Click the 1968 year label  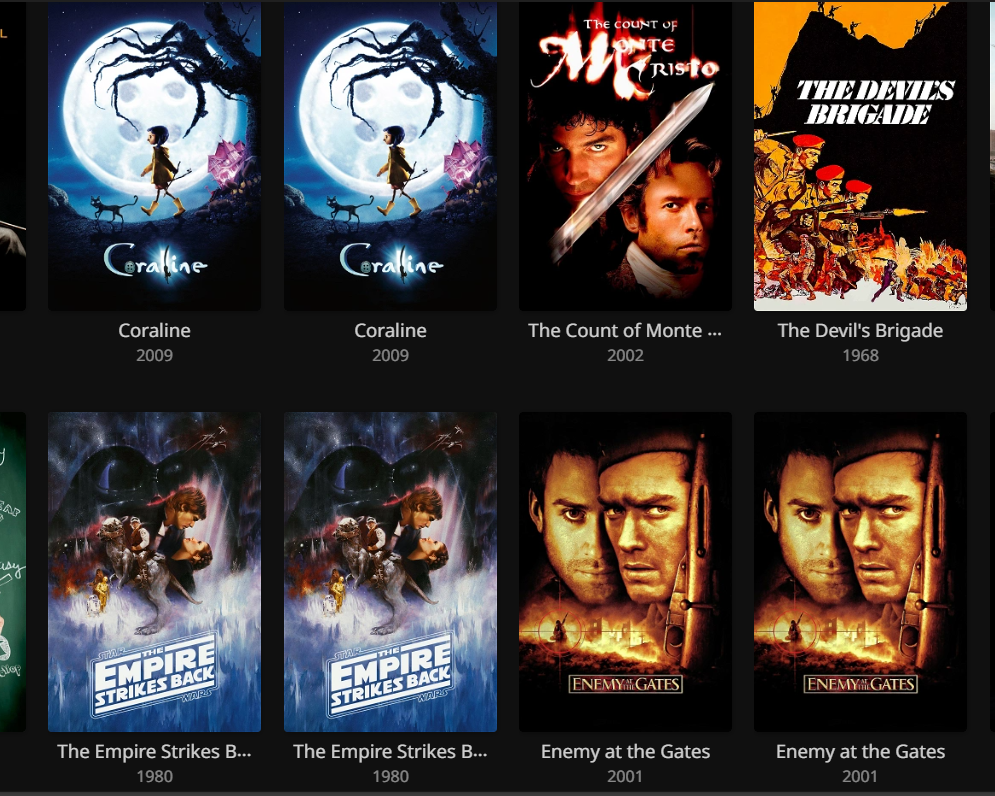860,355
